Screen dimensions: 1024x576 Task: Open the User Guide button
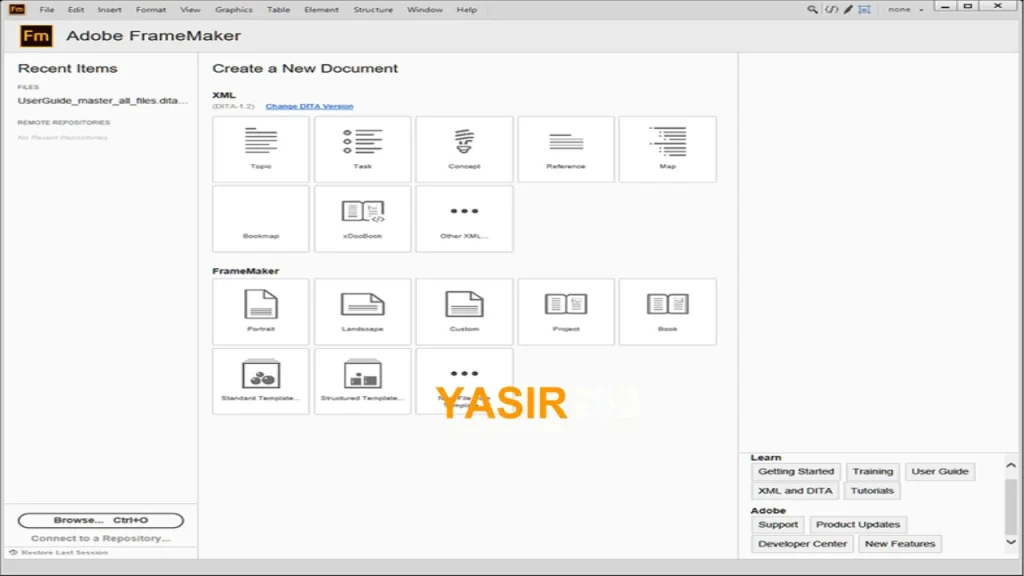[940, 472]
